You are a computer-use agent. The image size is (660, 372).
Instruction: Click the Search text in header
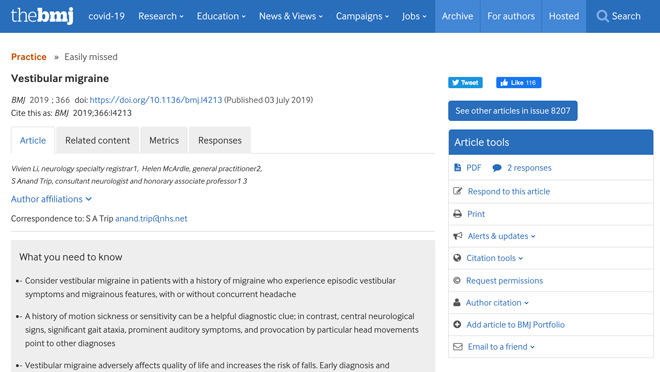click(x=626, y=16)
